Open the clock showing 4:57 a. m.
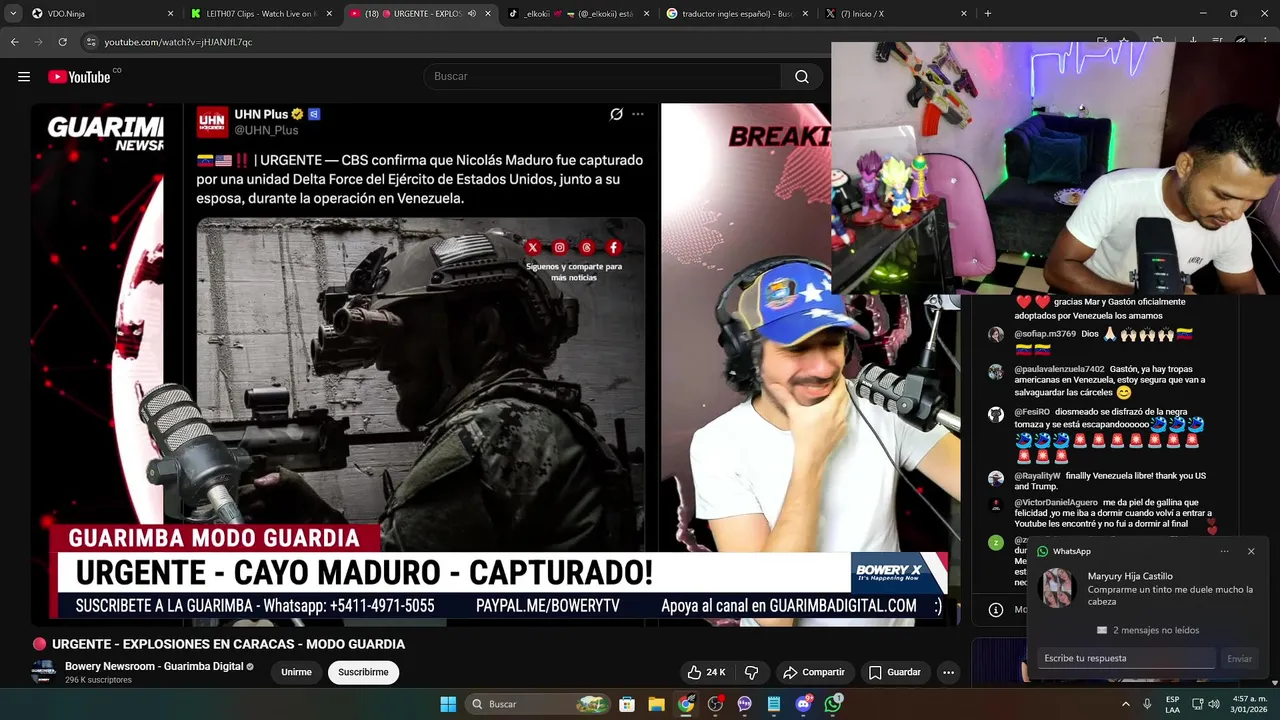This screenshot has height=720, width=1280. pyautogui.click(x=1250, y=704)
